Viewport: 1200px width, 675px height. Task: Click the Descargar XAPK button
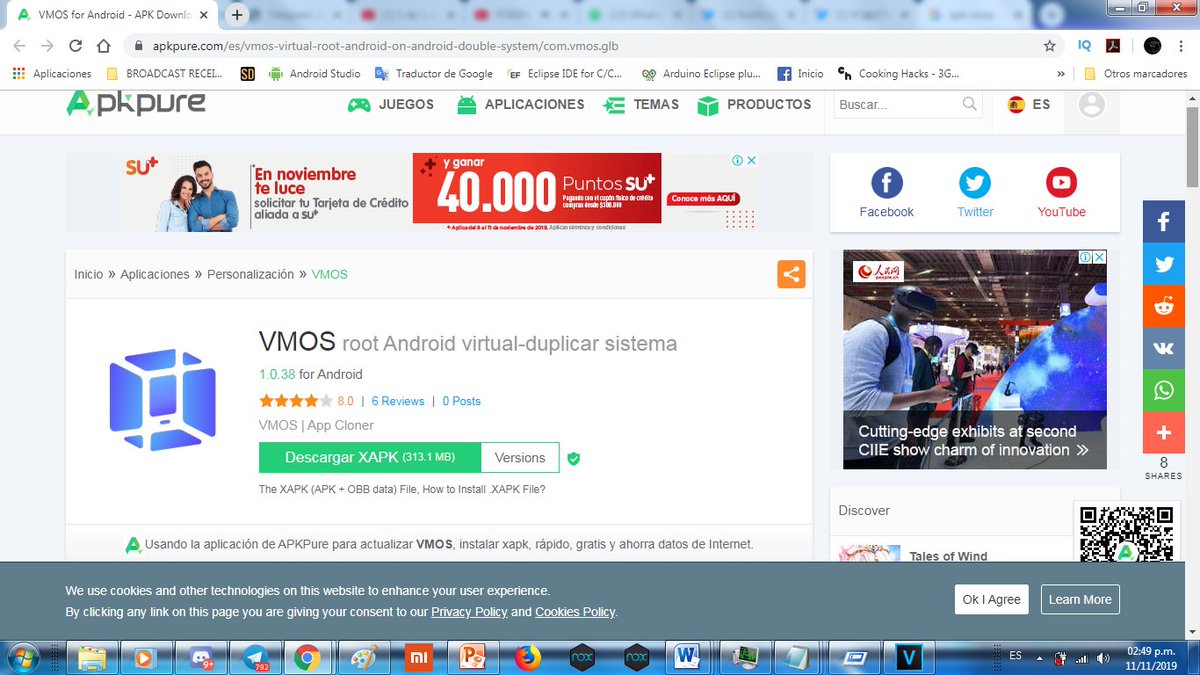point(369,457)
